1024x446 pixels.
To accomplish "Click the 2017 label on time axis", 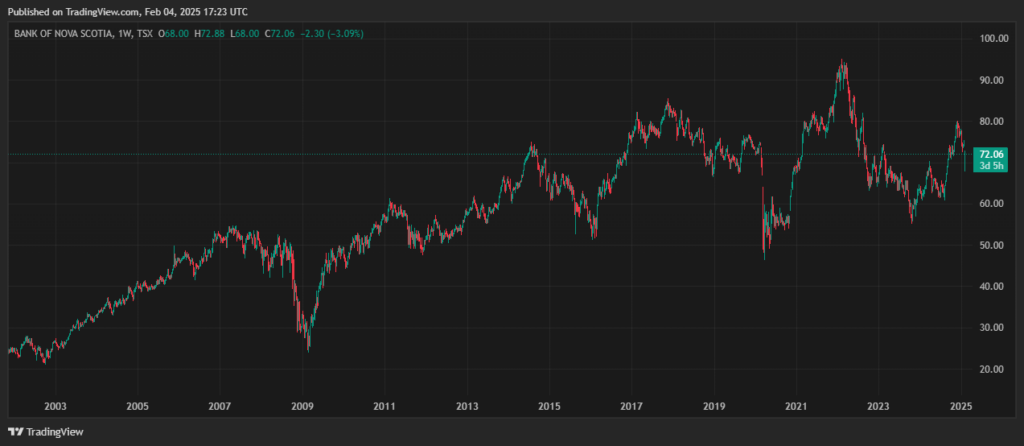I will pos(632,406).
